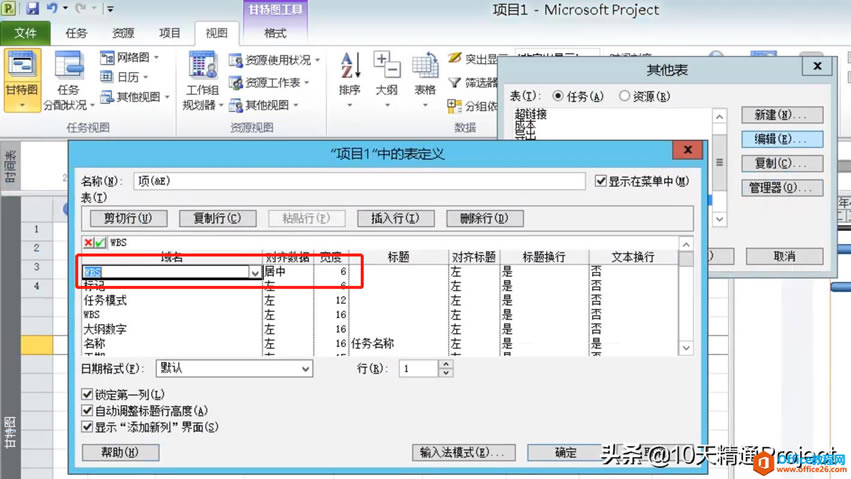The height and width of the screenshot is (479, 851).
Task: Select the 资源 radio button in 其他表
Action: pyautogui.click(x=624, y=96)
